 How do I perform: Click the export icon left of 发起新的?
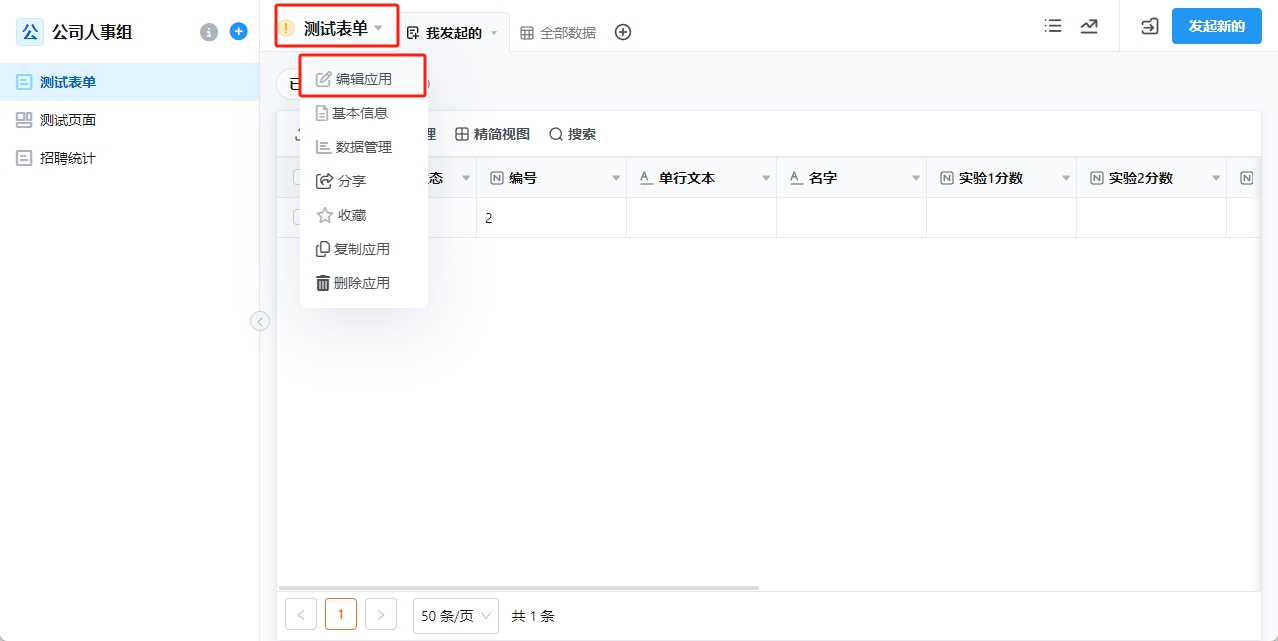tap(1148, 26)
